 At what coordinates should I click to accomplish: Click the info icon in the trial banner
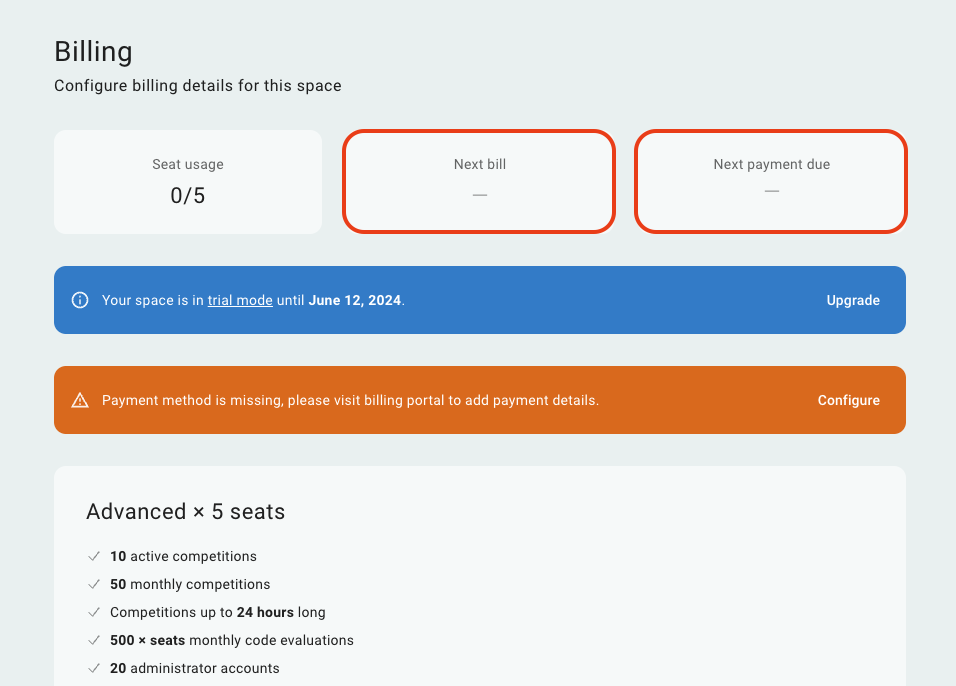pyautogui.click(x=80, y=300)
